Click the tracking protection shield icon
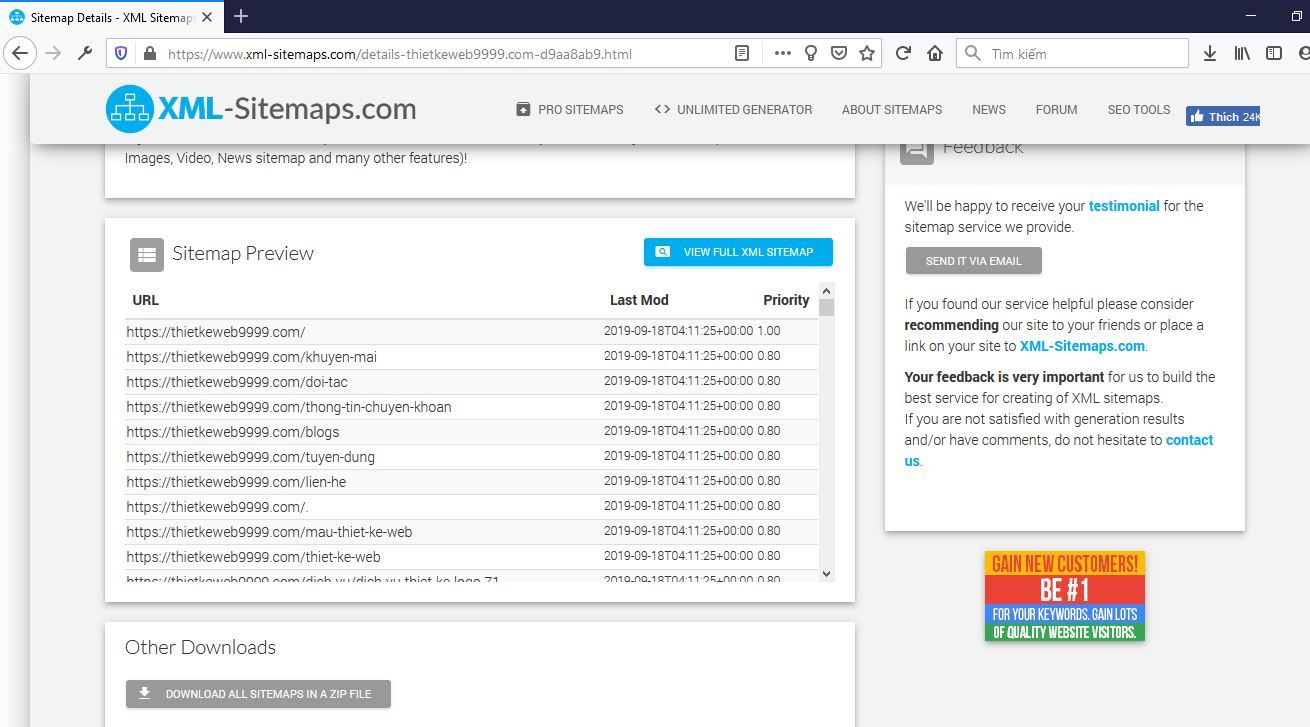The image size is (1310, 727). (121, 53)
